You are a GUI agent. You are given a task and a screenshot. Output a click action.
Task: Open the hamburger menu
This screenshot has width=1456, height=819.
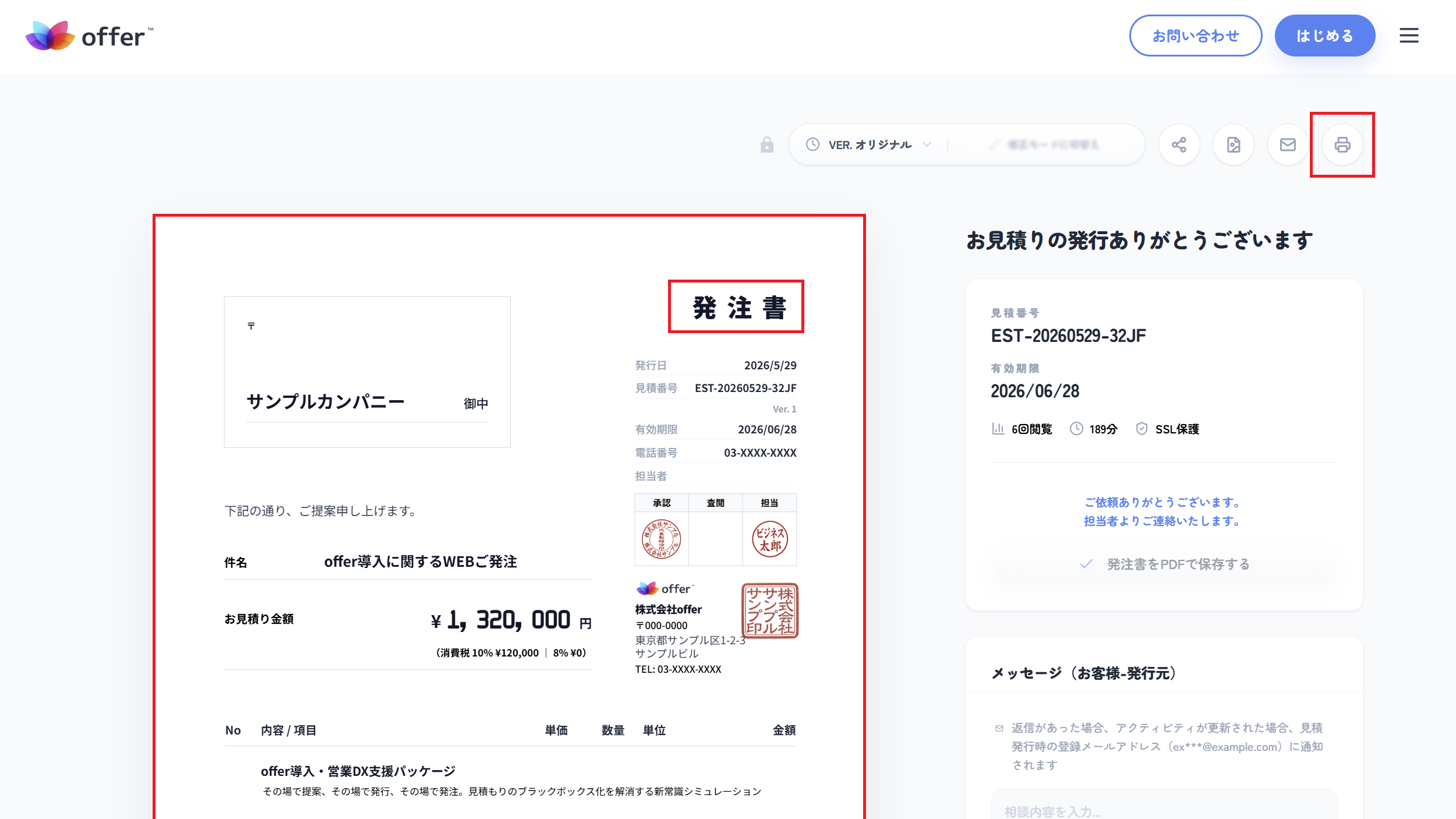point(1409,36)
